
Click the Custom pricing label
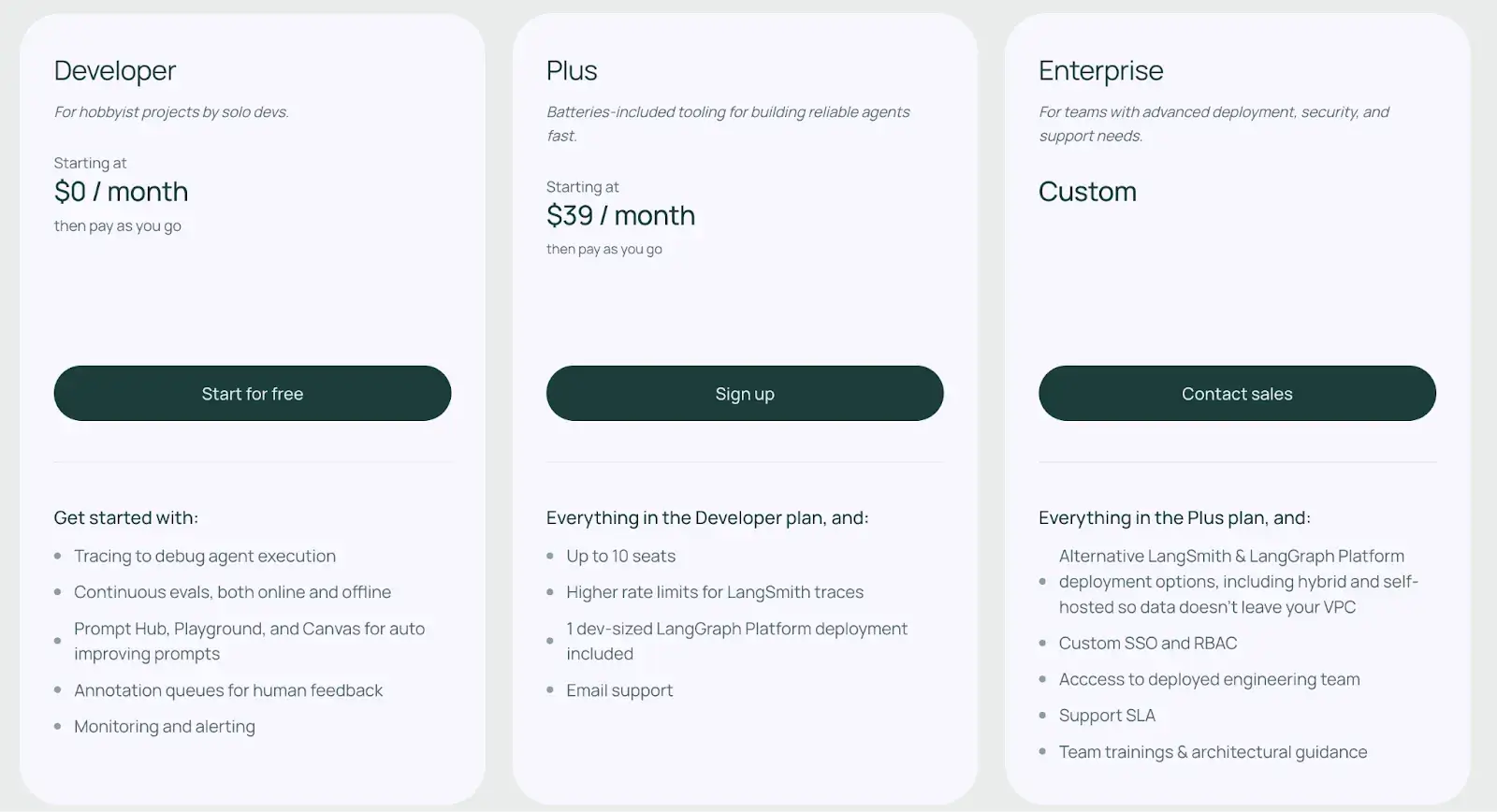click(x=1087, y=192)
